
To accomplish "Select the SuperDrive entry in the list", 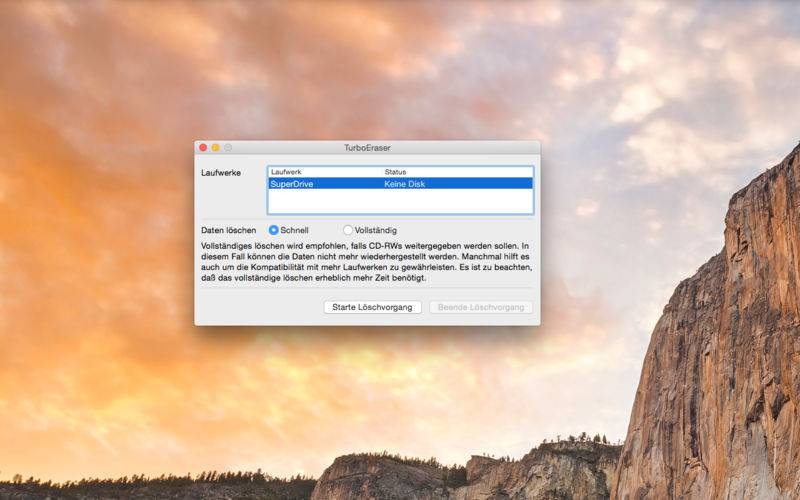I will coord(292,184).
